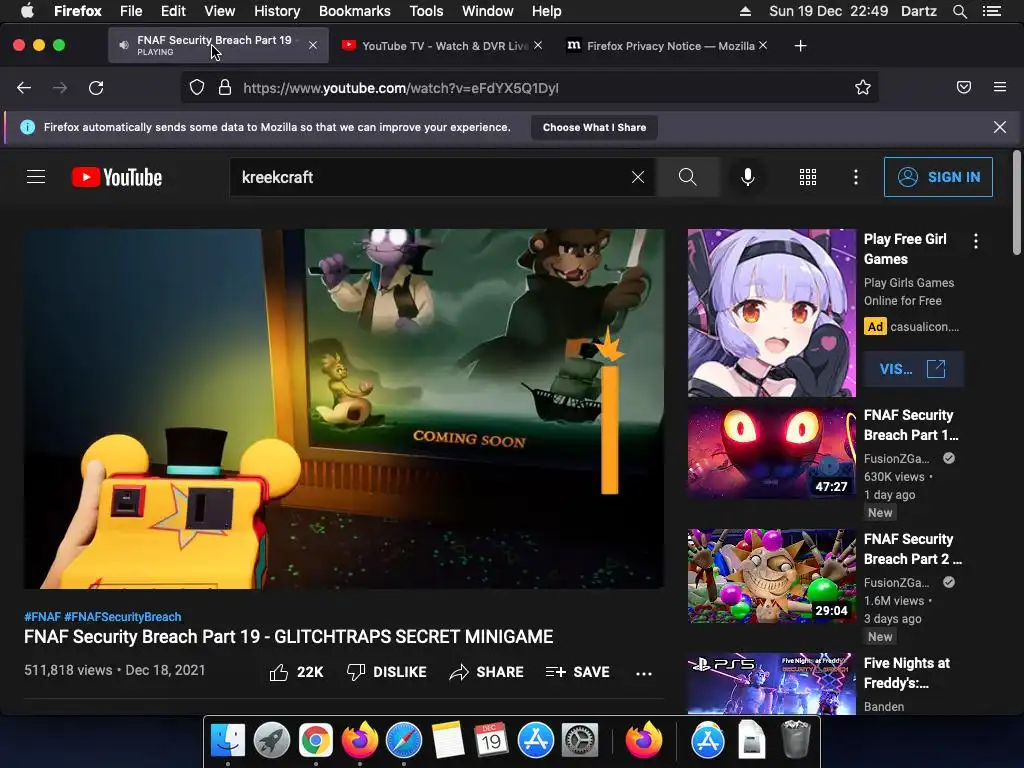Screen dimensions: 1024x768
Task: Close the YouTube TV tab
Action: [x=538, y=45]
